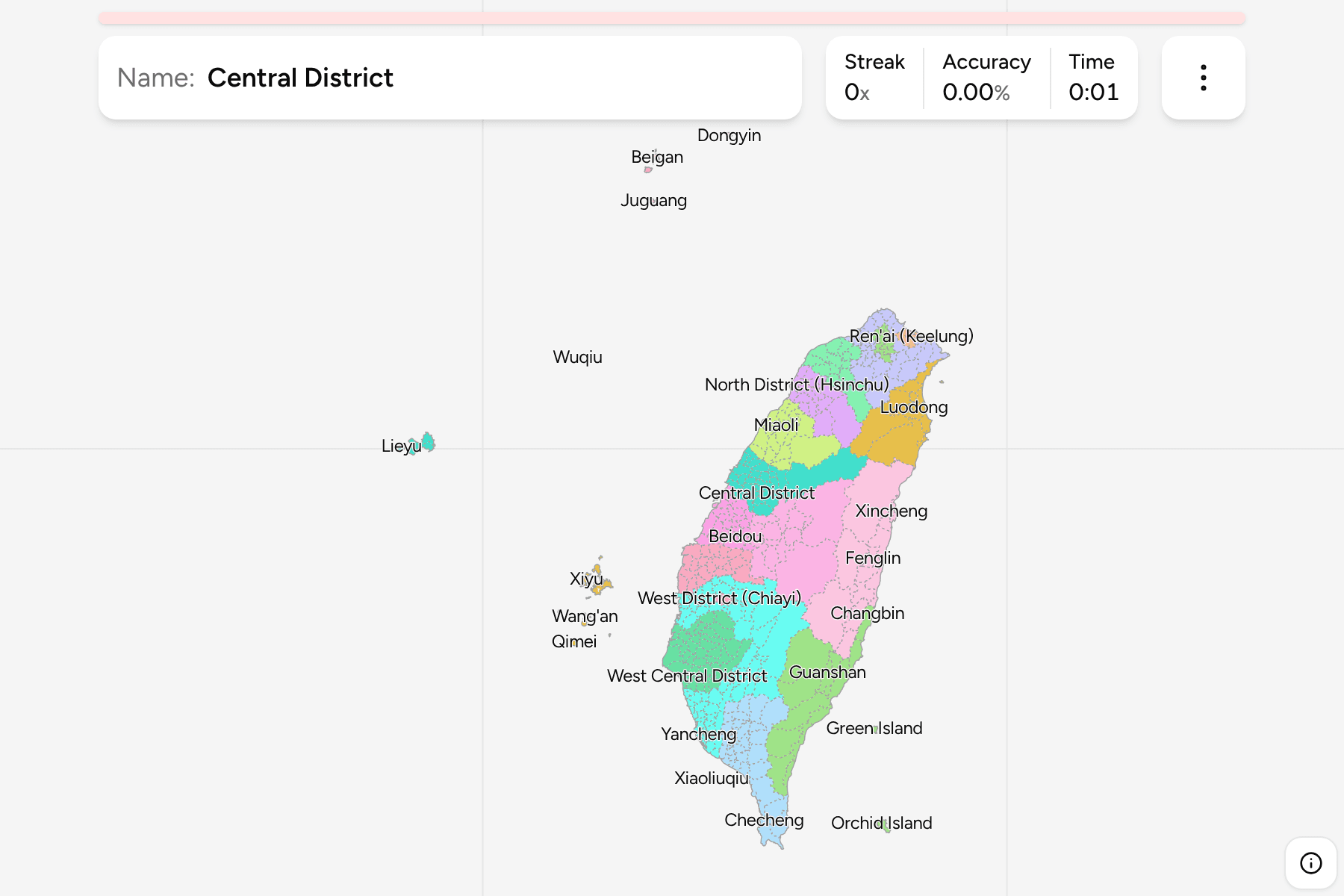The image size is (1344, 896).
Task: Select the Fenglin label
Action: pyautogui.click(x=873, y=559)
